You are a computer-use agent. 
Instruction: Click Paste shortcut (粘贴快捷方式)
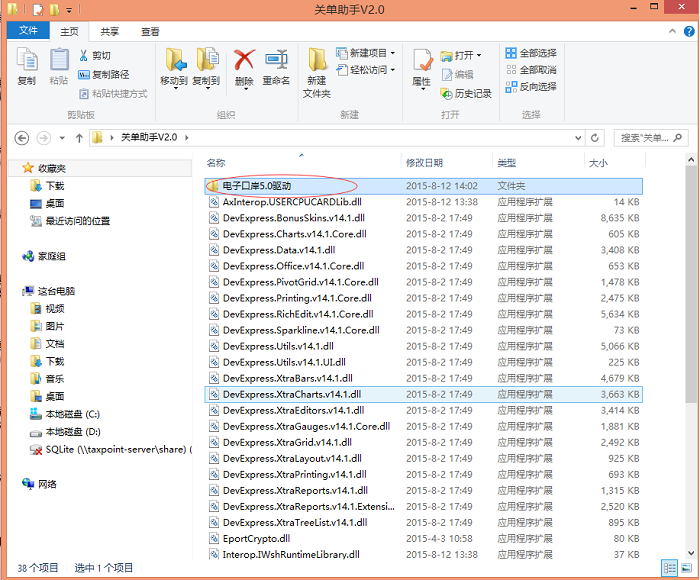(113, 94)
